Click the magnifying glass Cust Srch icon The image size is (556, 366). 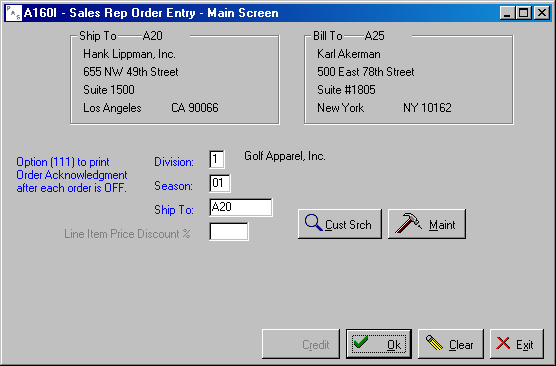(x=313, y=223)
